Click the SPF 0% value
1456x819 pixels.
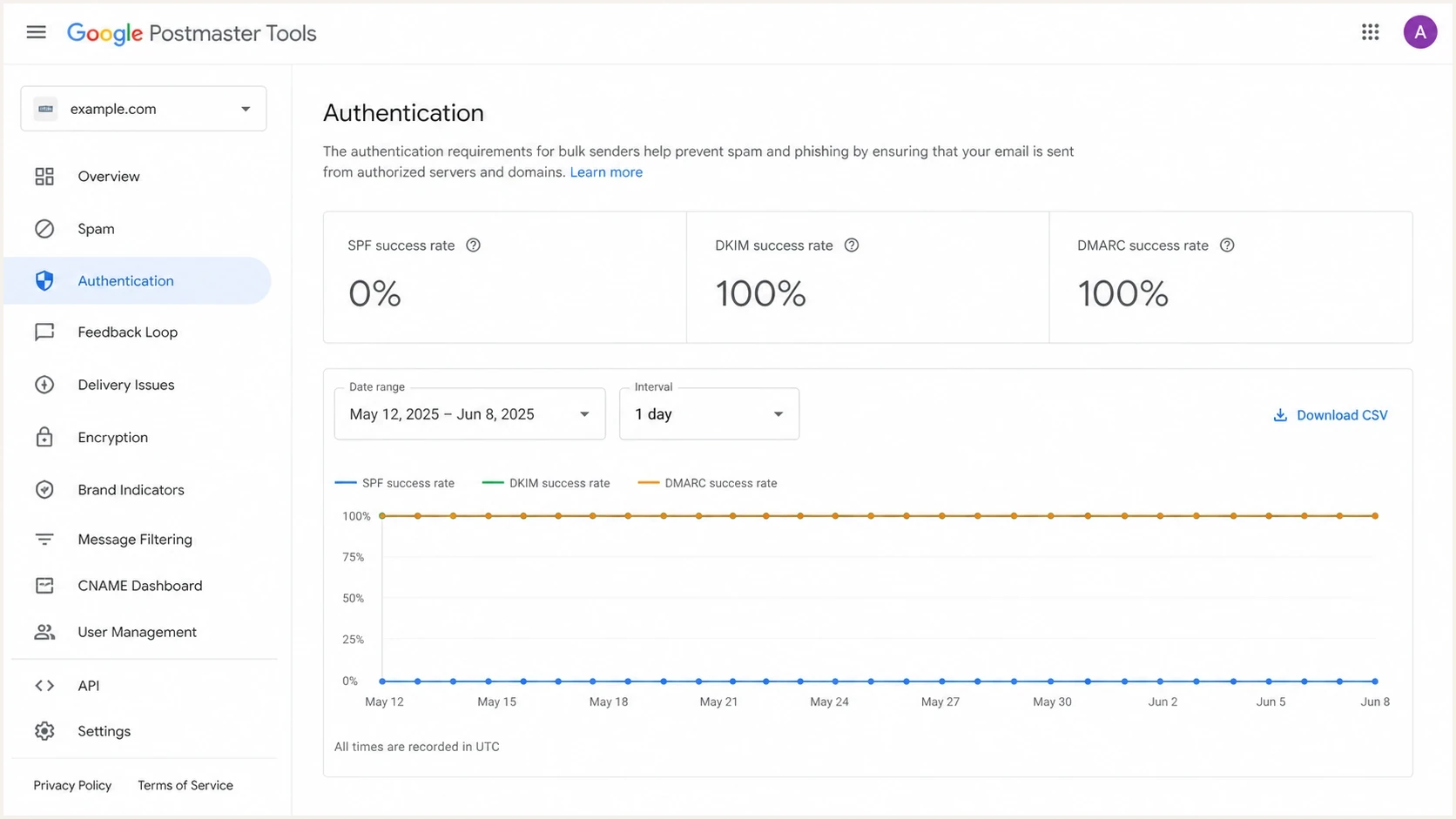[374, 294]
